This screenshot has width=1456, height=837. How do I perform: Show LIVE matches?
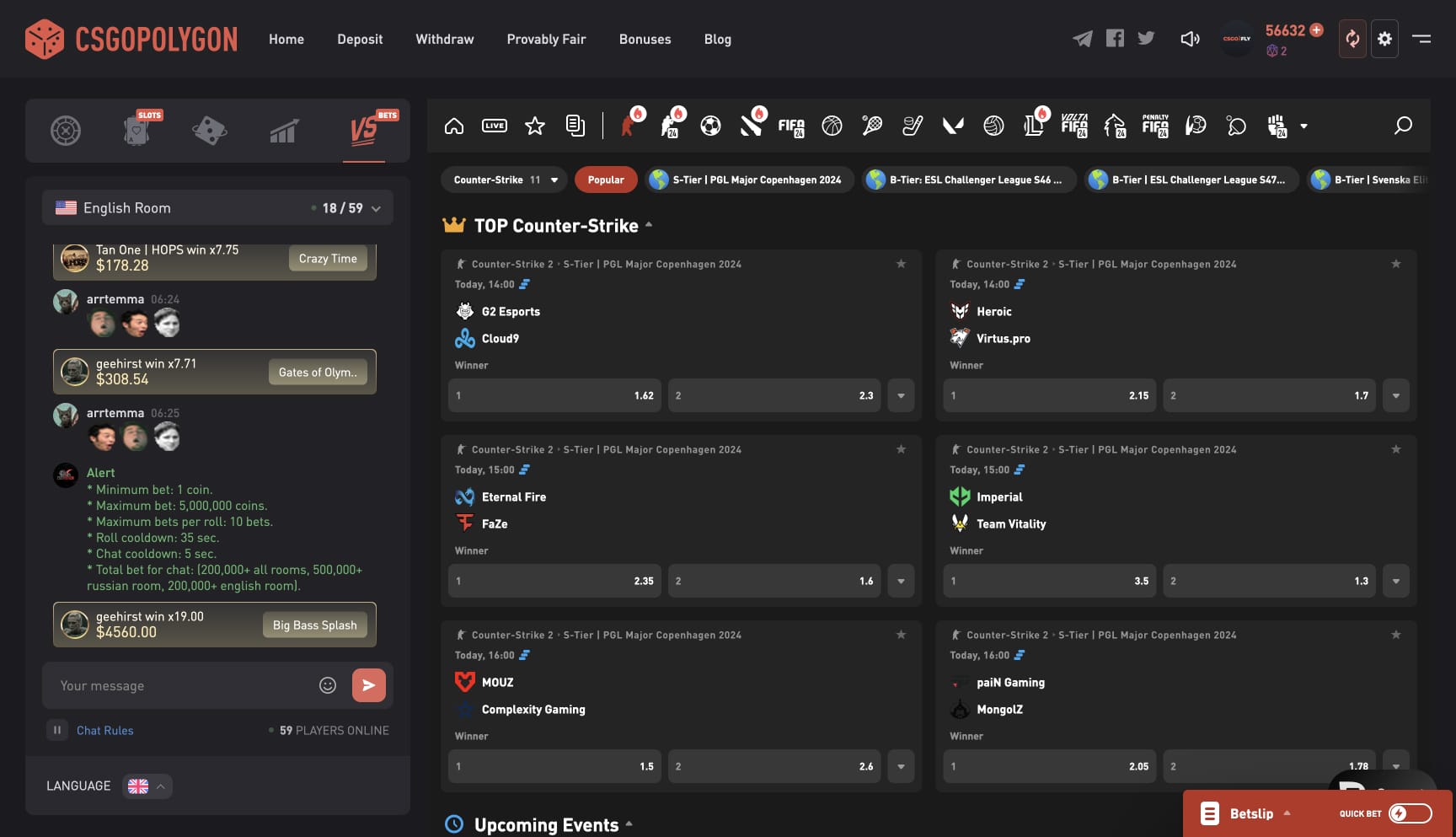495,126
